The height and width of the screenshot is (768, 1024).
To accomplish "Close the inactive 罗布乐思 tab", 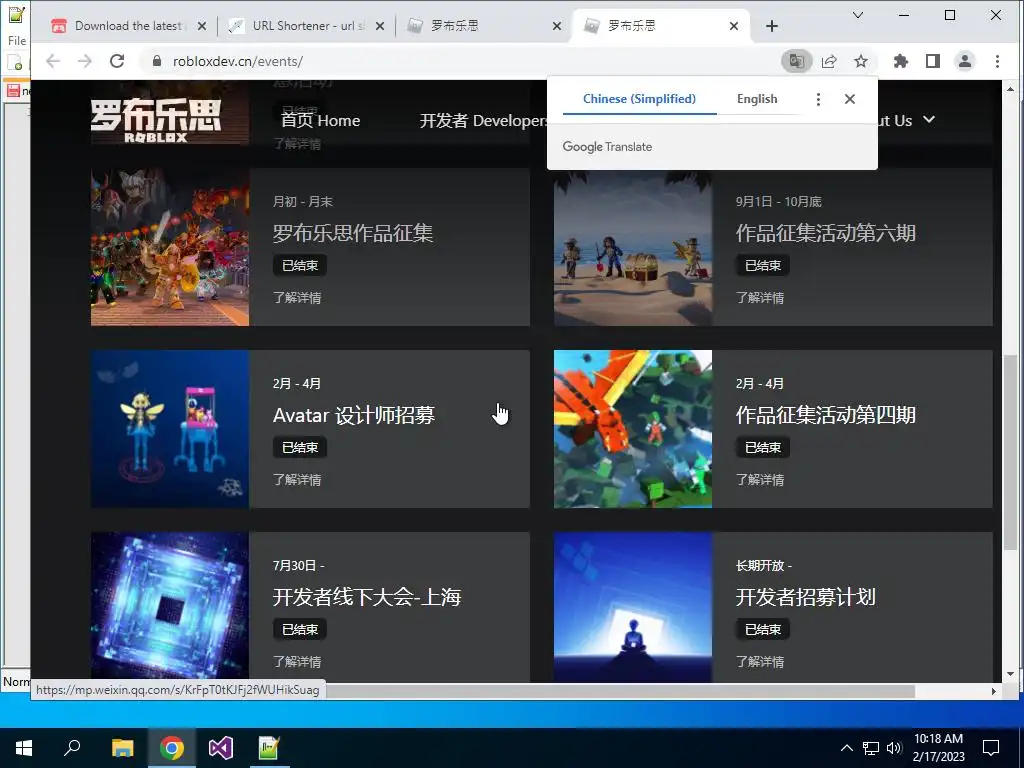I will pos(557,26).
